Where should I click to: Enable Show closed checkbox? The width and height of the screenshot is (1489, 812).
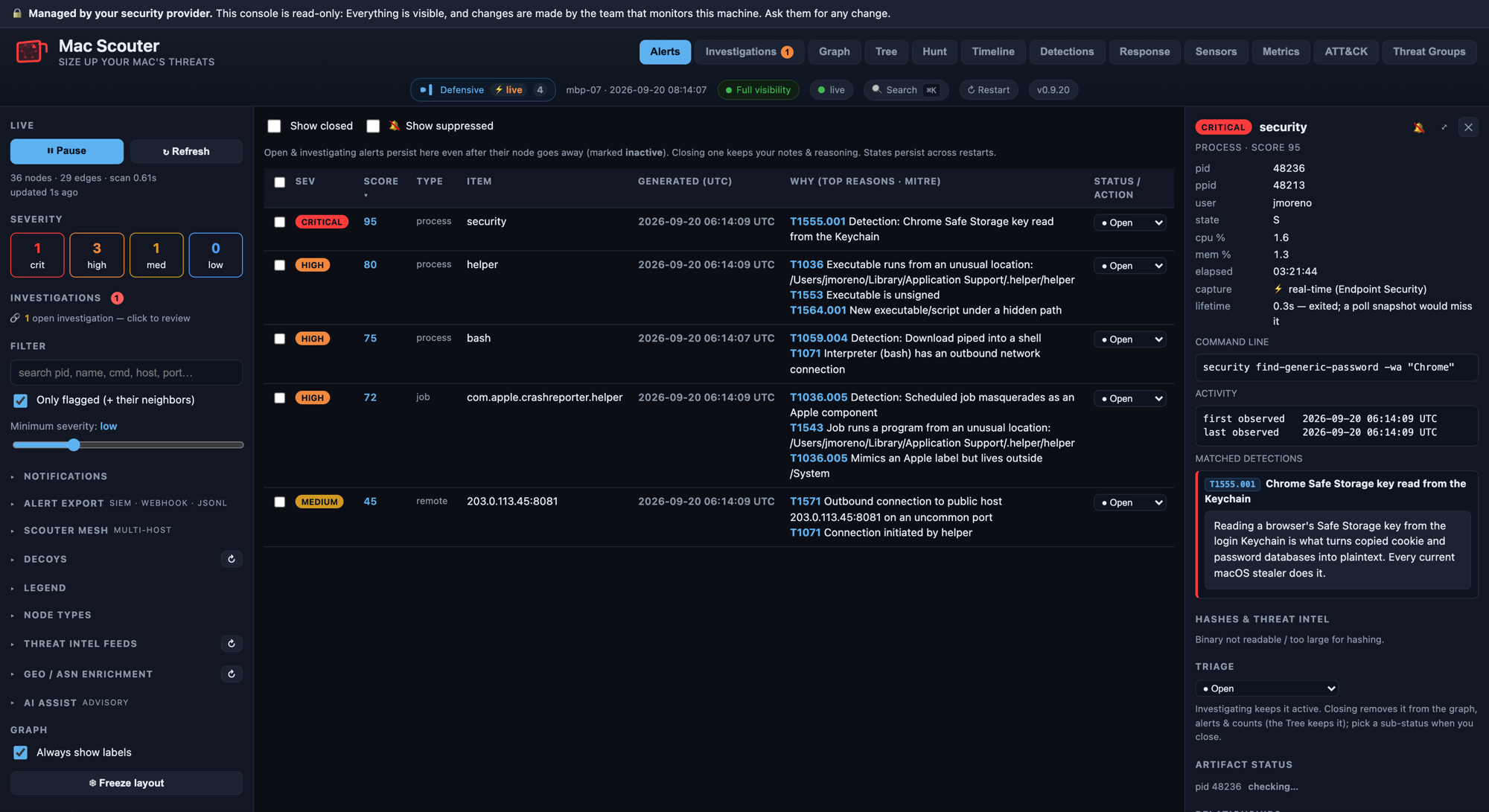274,126
